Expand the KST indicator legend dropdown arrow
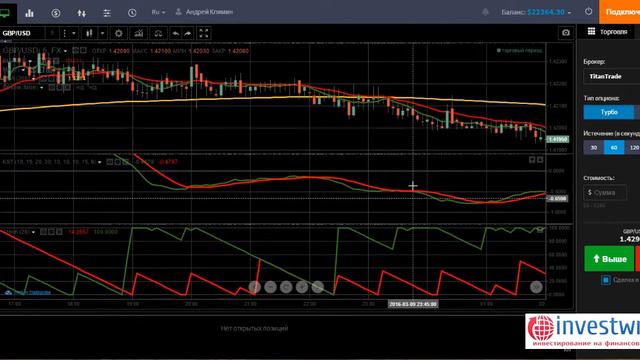The height and width of the screenshot is (360, 640). [100, 162]
